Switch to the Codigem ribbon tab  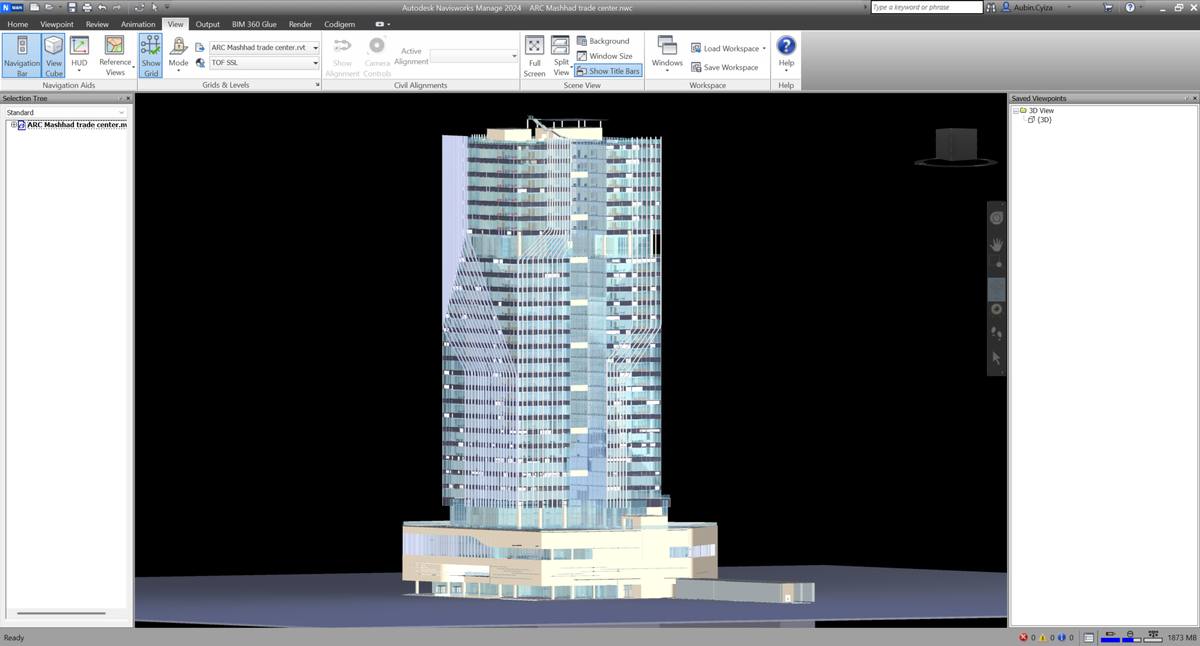tap(339, 24)
